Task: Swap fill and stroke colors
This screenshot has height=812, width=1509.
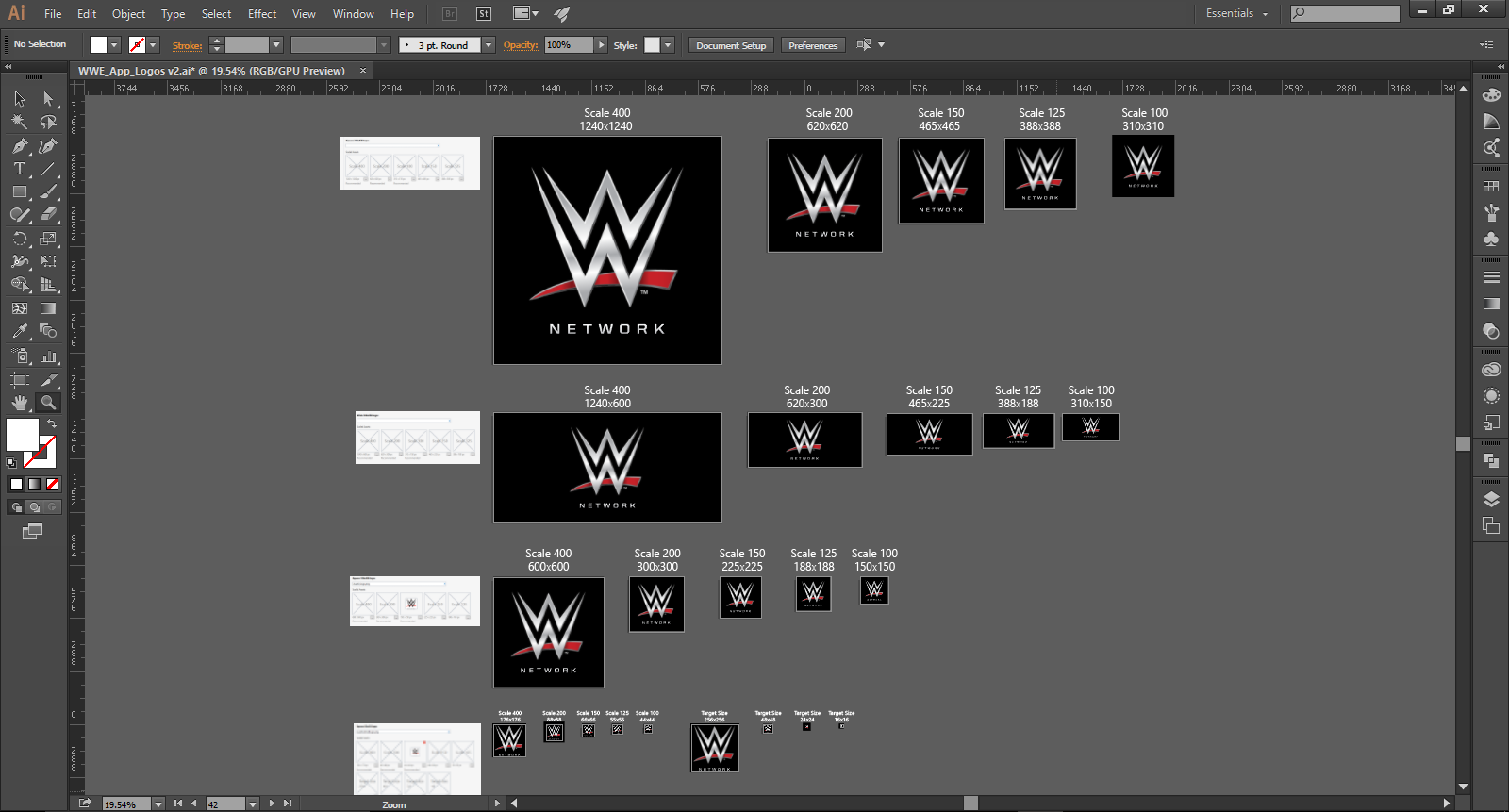Action: click(52, 423)
